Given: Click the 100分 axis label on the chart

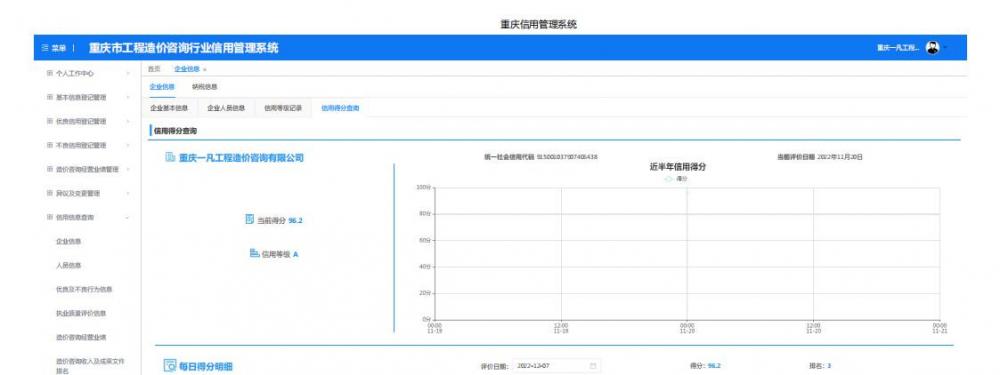Looking at the screenshot, I should (x=423, y=188).
